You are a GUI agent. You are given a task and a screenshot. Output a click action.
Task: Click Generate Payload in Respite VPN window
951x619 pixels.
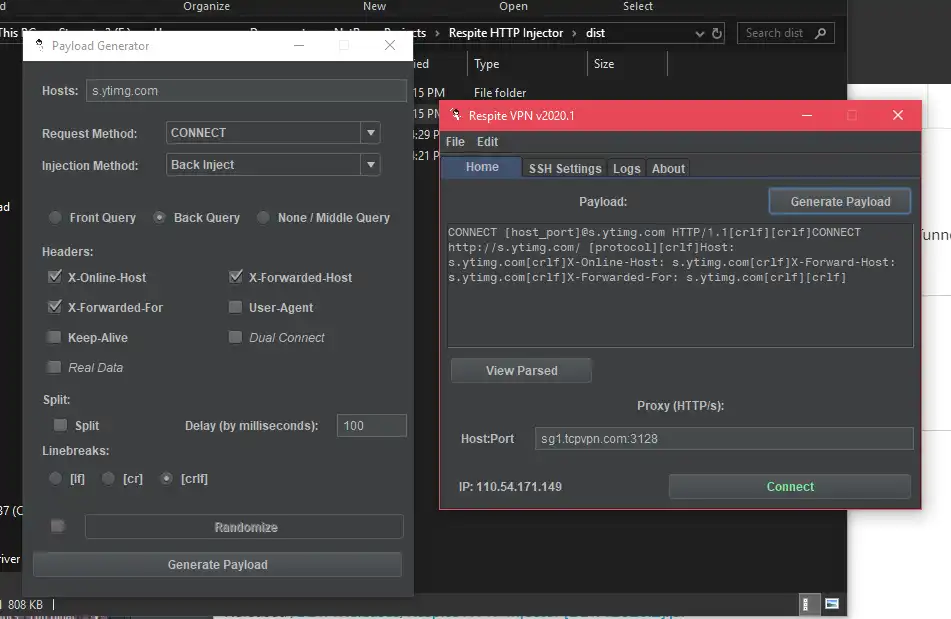click(x=840, y=201)
